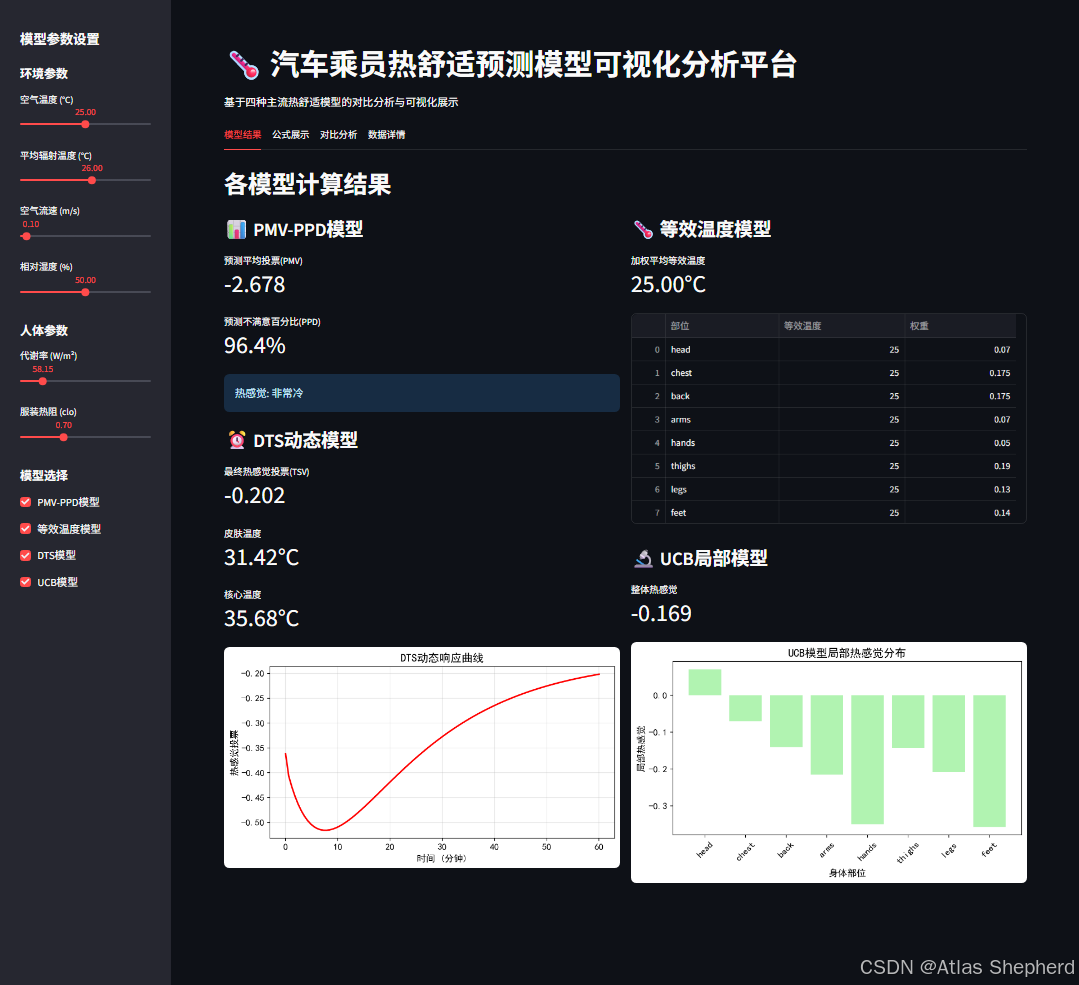Click the 相对湿度 slider handle

(85, 293)
